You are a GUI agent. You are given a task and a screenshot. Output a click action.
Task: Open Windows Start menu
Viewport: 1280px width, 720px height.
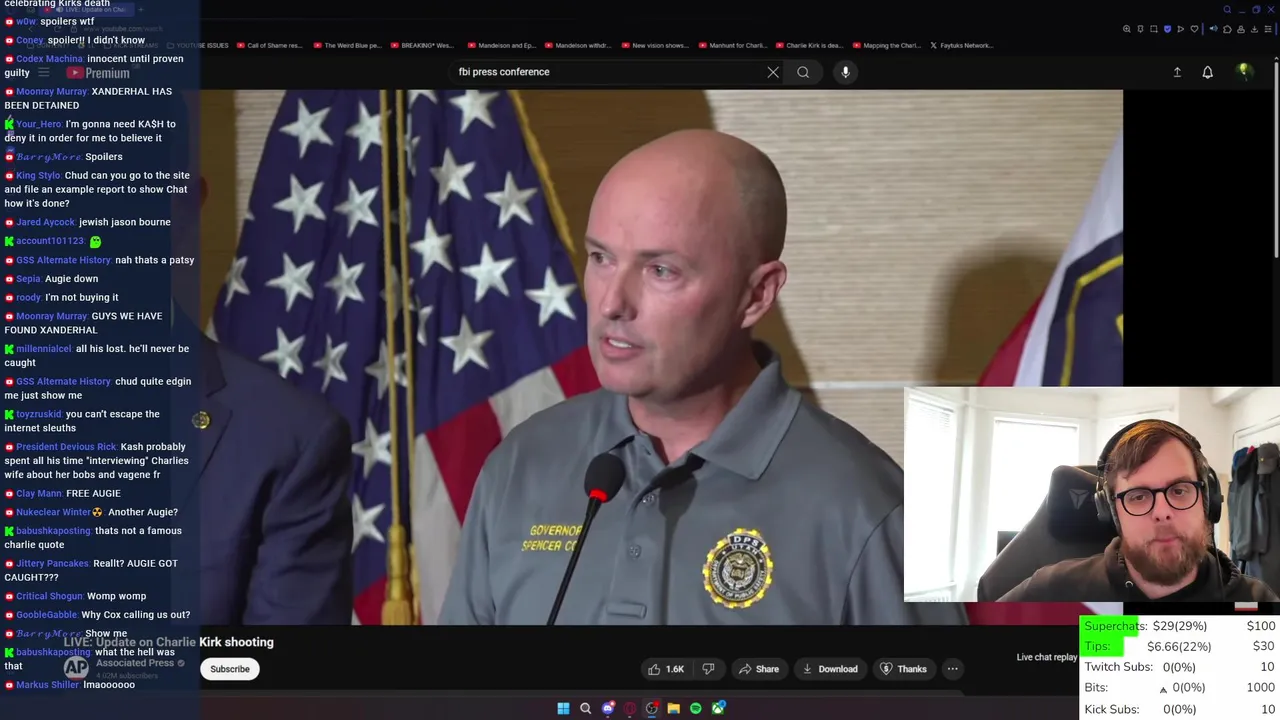(x=563, y=708)
